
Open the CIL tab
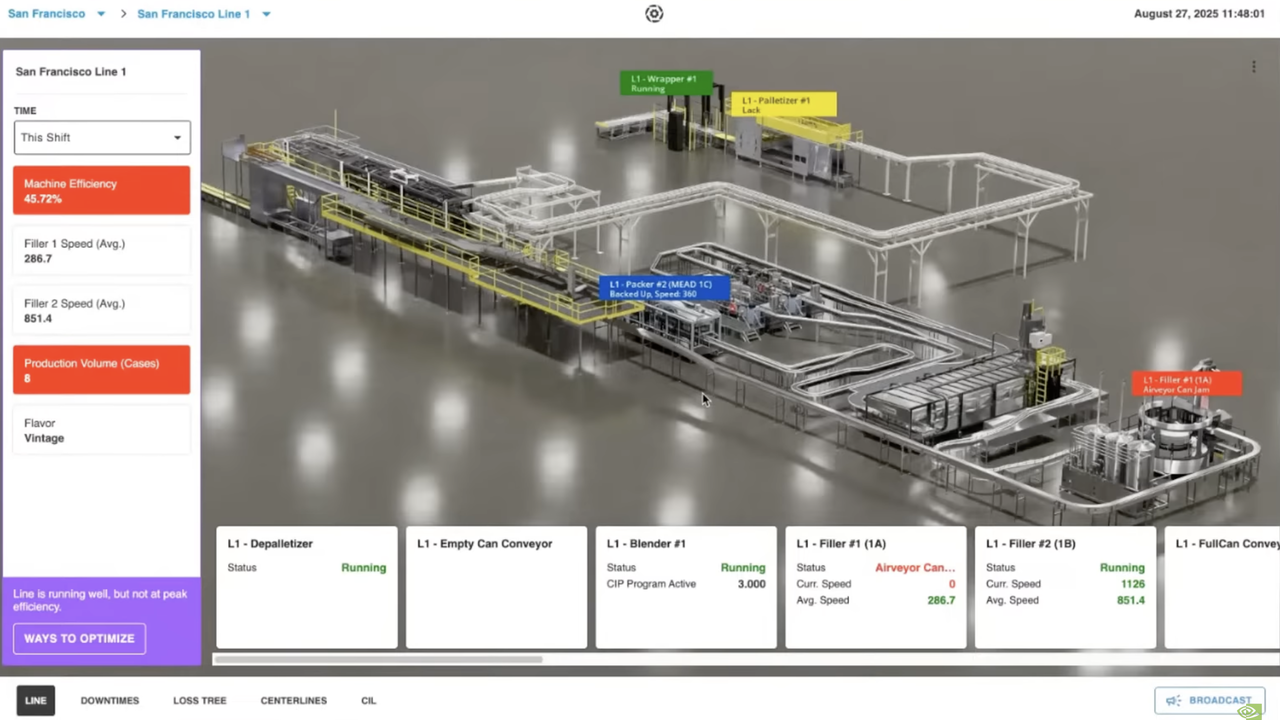[369, 701]
